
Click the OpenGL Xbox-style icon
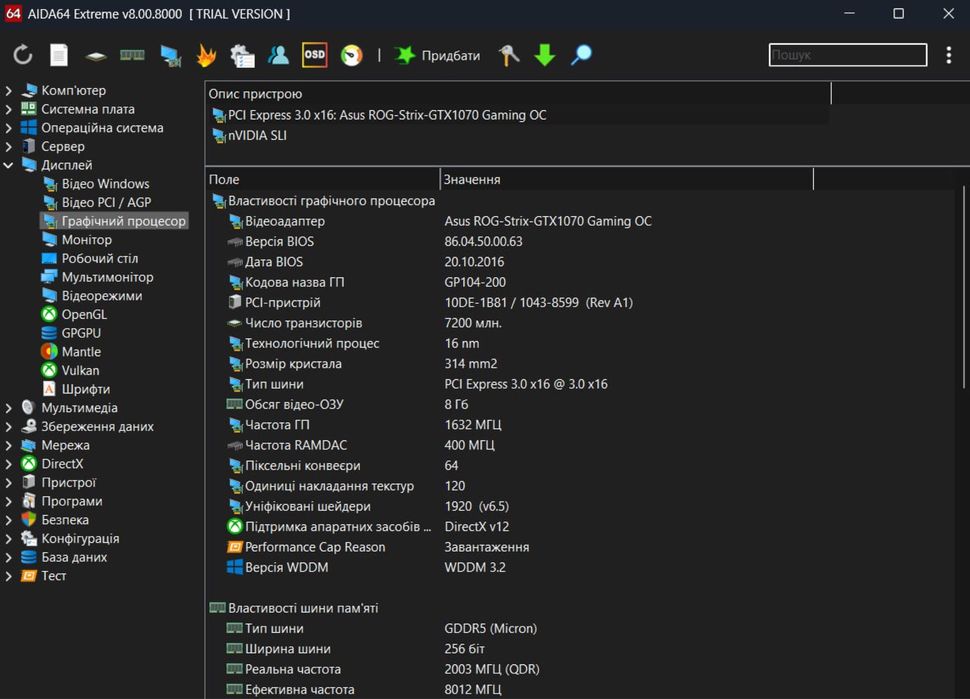(49, 314)
